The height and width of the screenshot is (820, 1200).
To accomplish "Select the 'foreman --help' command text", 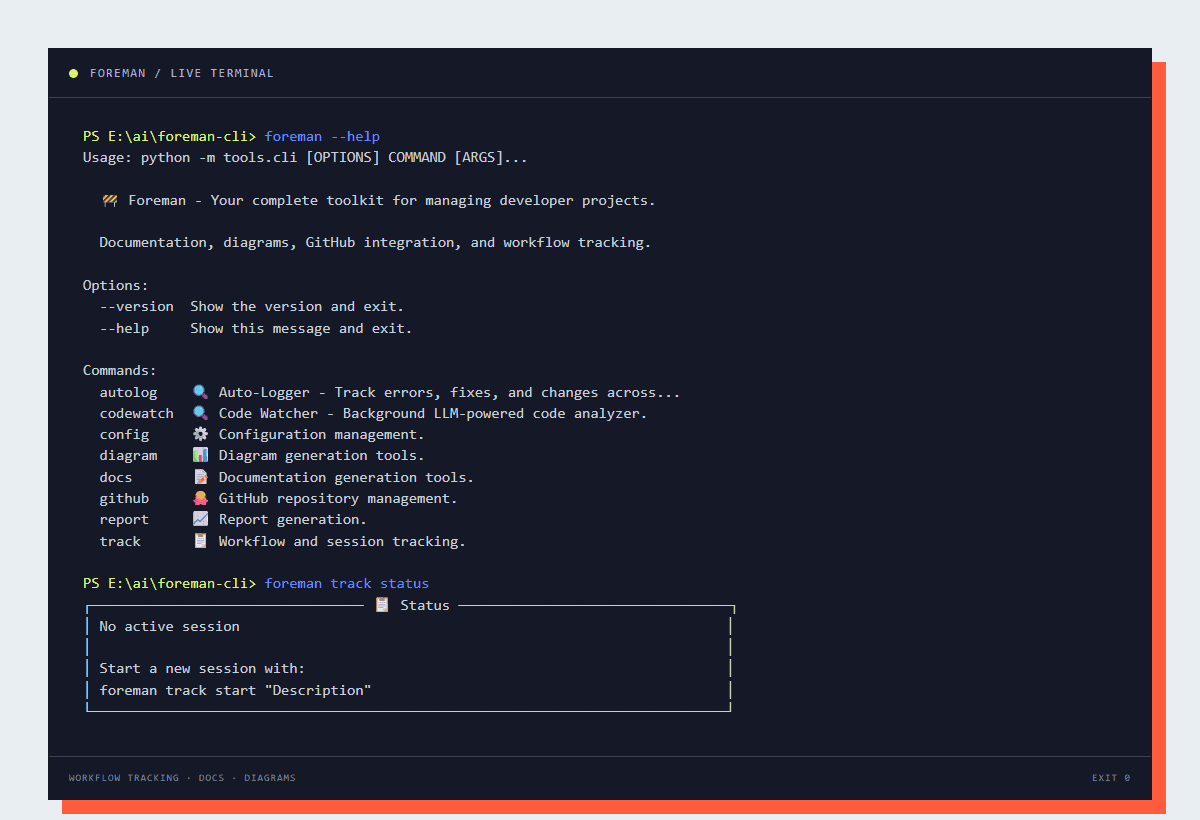I will tap(322, 136).
